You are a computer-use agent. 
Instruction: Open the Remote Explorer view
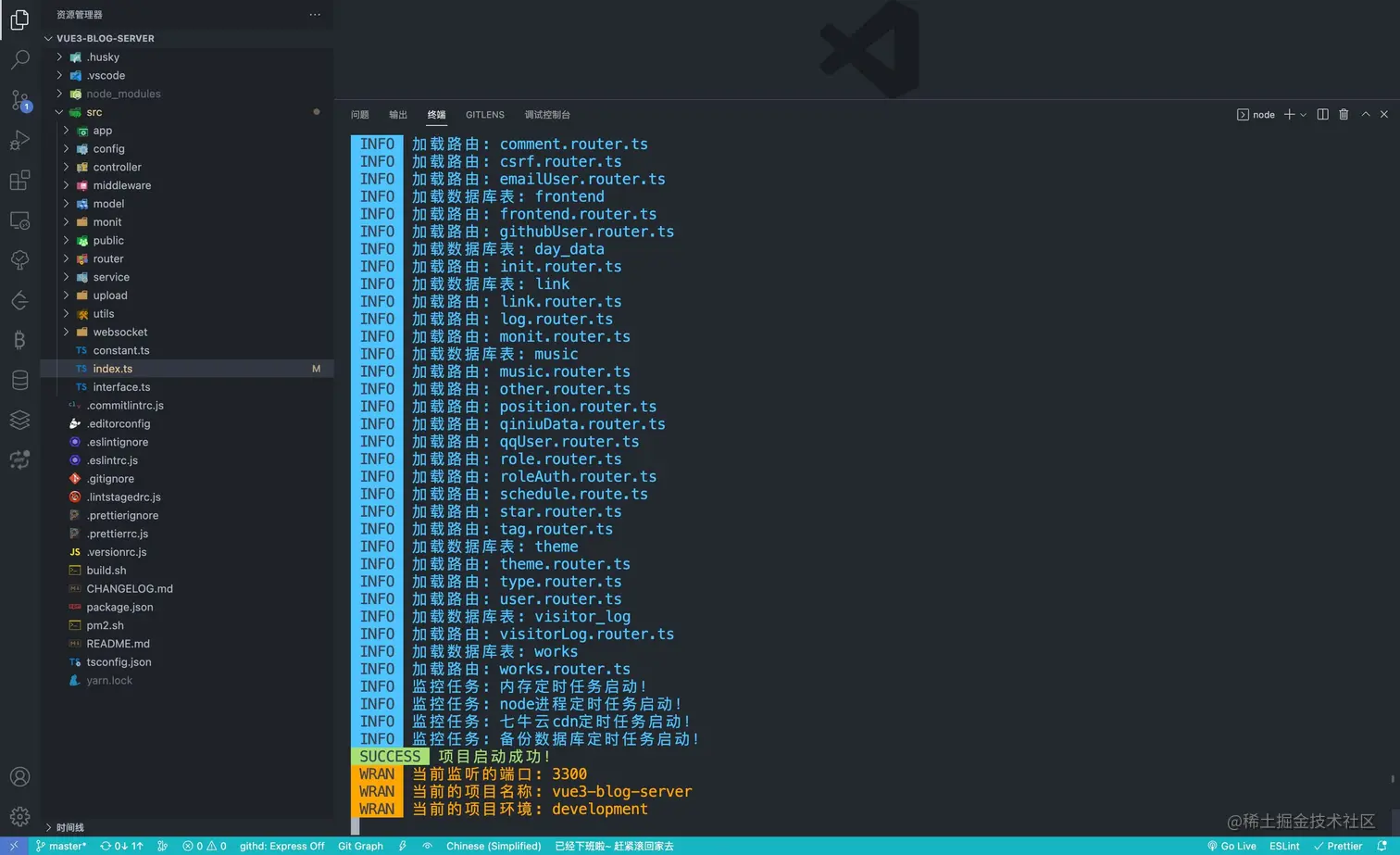point(19,220)
